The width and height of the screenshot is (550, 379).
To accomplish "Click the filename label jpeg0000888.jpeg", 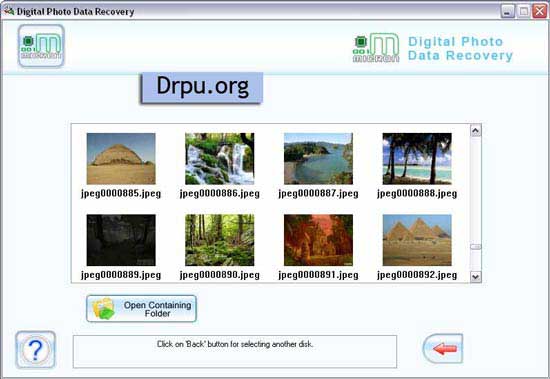I will tap(417, 194).
